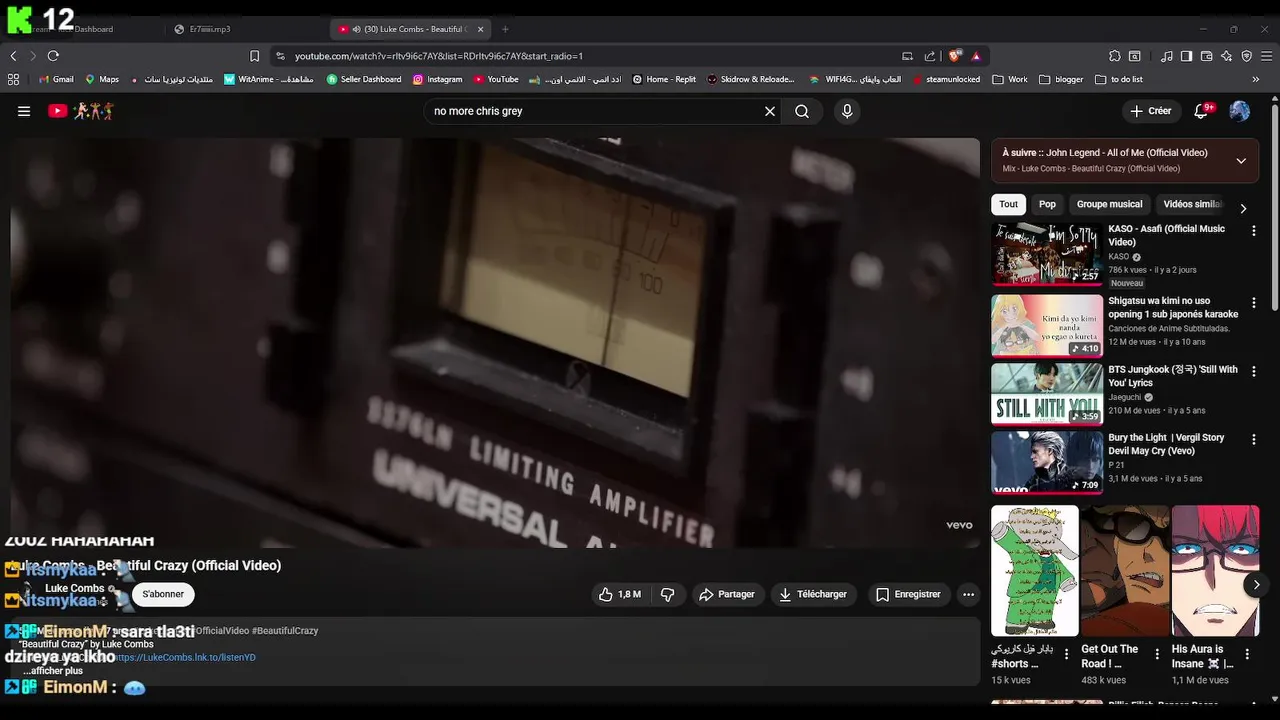This screenshot has height=720, width=1280.
Task: Open the media playlist music note icon
Action: pos(1166,56)
